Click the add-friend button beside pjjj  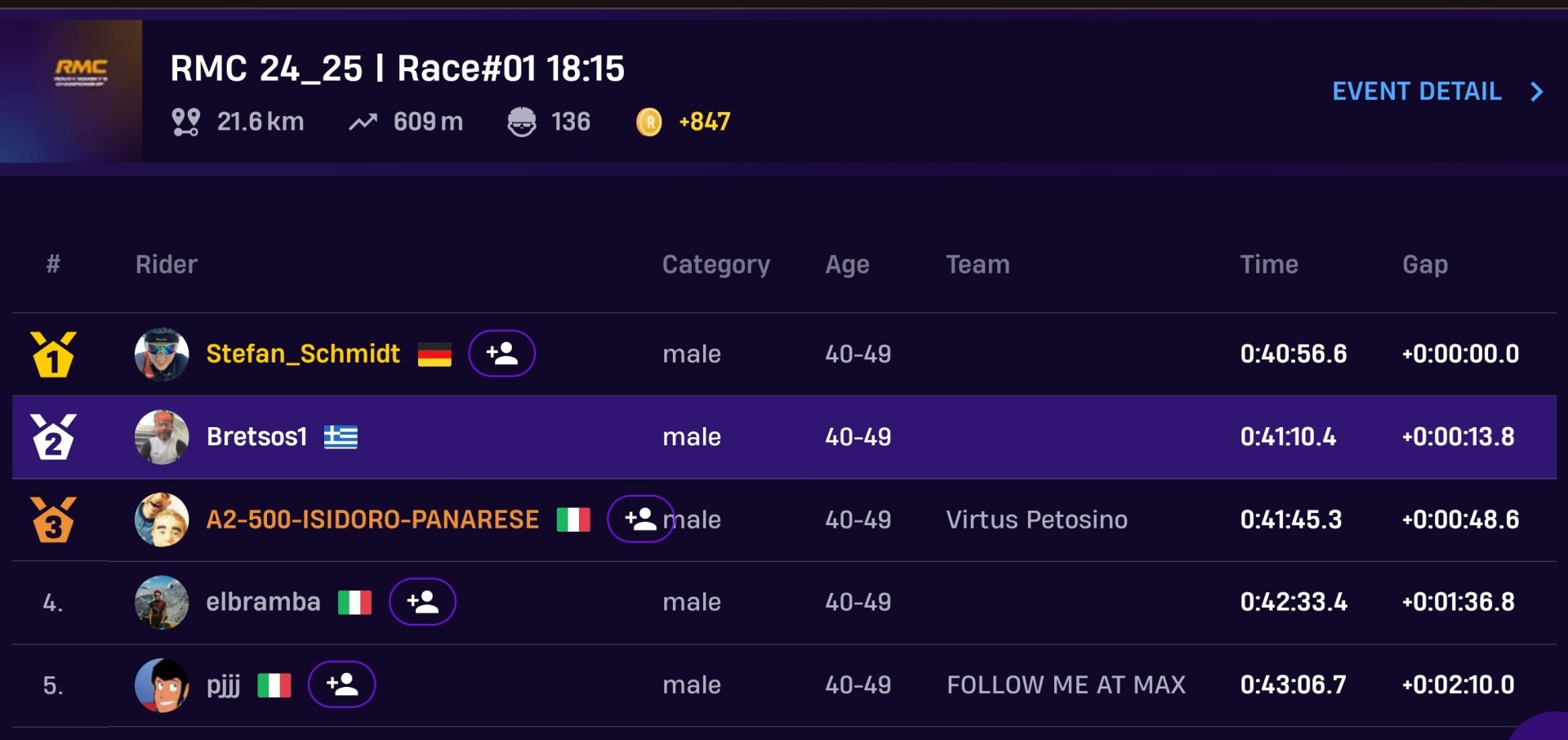pos(341,684)
